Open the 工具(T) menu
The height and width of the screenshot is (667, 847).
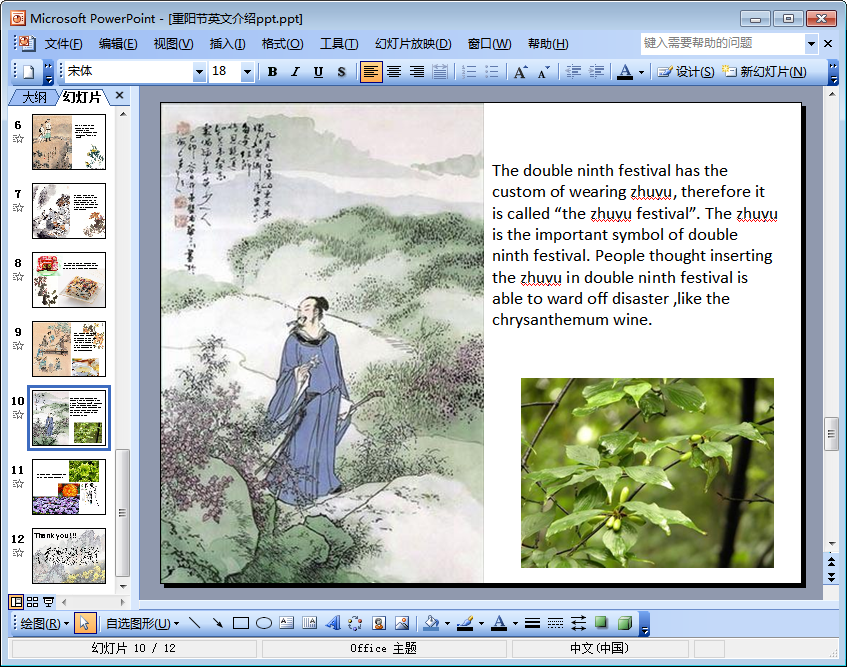click(x=339, y=44)
